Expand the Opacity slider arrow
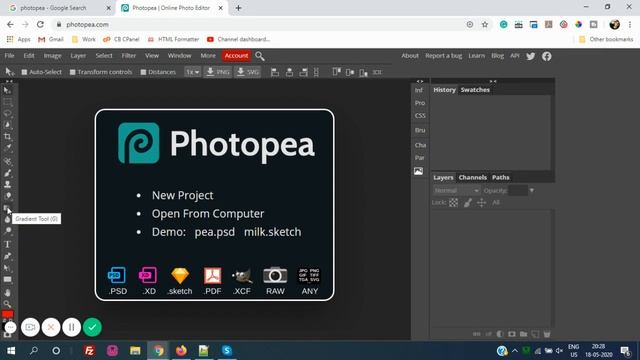The height and width of the screenshot is (360, 640). (x=531, y=191)
